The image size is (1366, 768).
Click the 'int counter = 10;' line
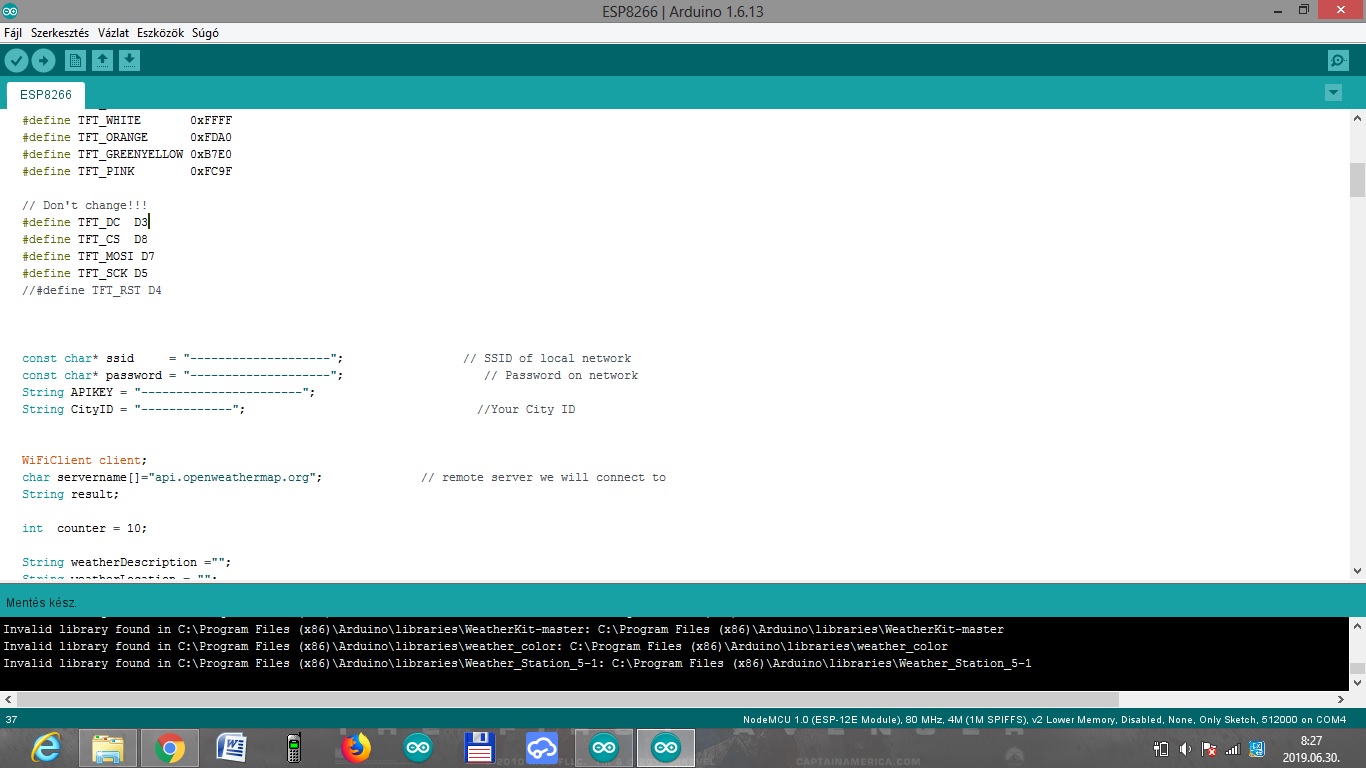coord(85,528)
